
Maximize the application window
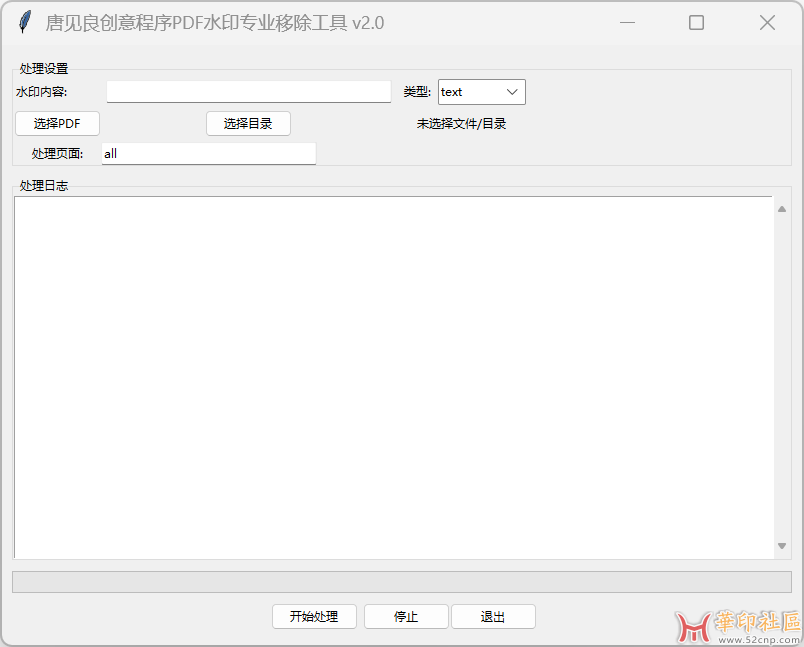tap(696, 23)
